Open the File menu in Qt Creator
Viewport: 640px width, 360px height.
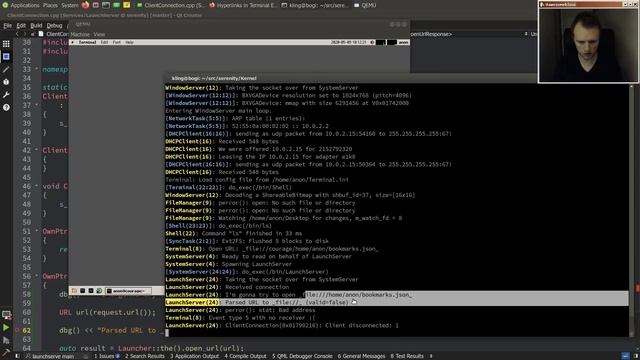coord(8,25)
